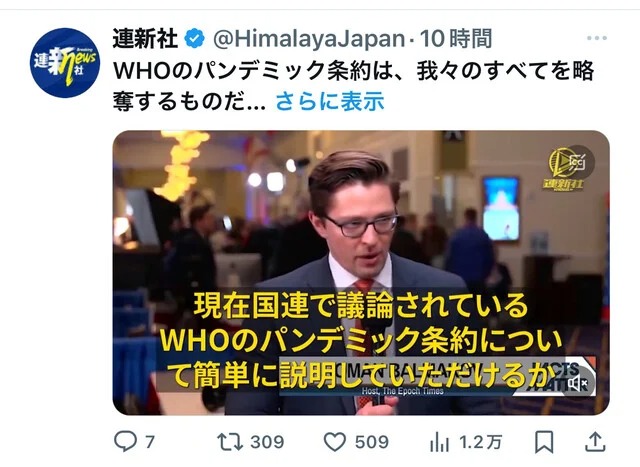Open the 10時間 timestamp link
Screen dimensions: 640x467
coord(456,39)
